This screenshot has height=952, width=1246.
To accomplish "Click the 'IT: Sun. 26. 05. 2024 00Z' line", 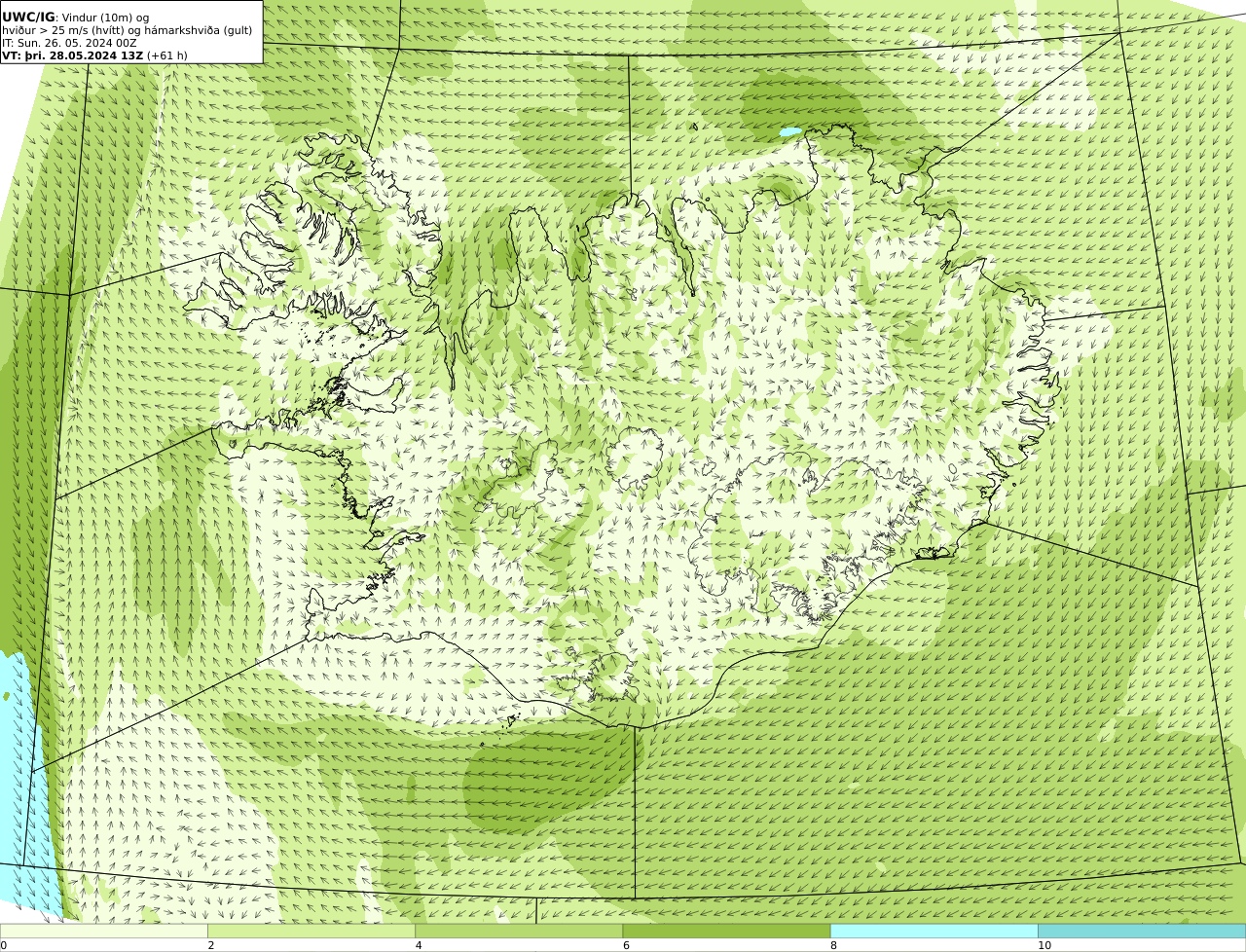I will [69, 43].
